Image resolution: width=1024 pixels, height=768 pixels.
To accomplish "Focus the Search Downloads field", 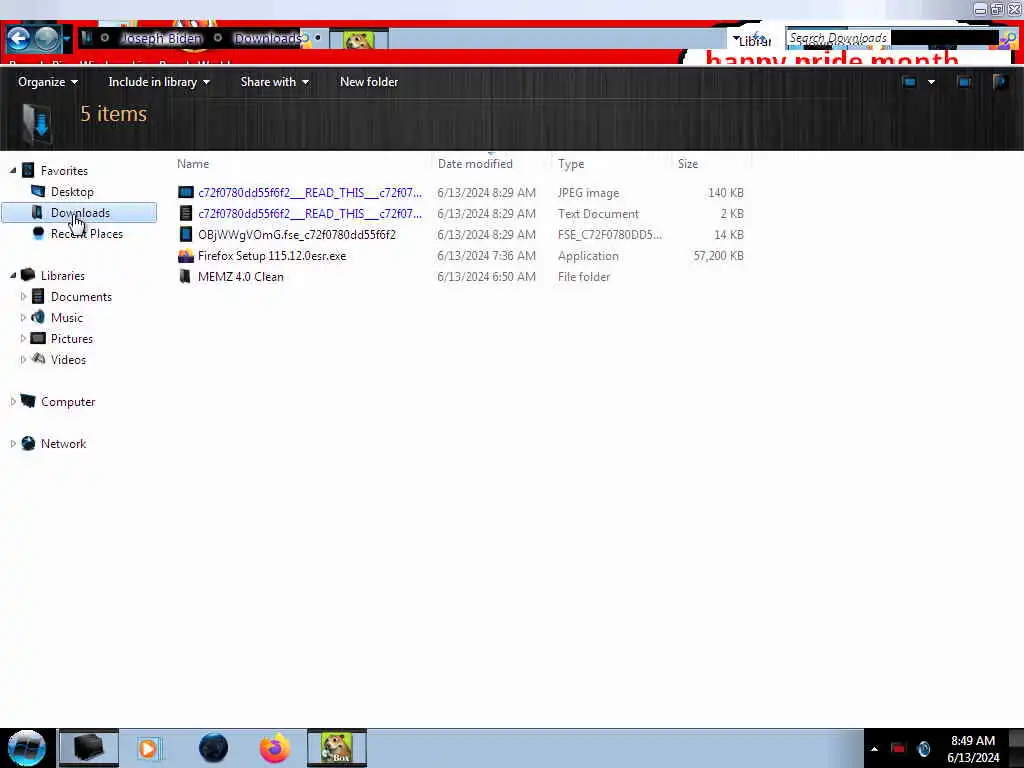I will pyautogui.click(x=893, y=39).
